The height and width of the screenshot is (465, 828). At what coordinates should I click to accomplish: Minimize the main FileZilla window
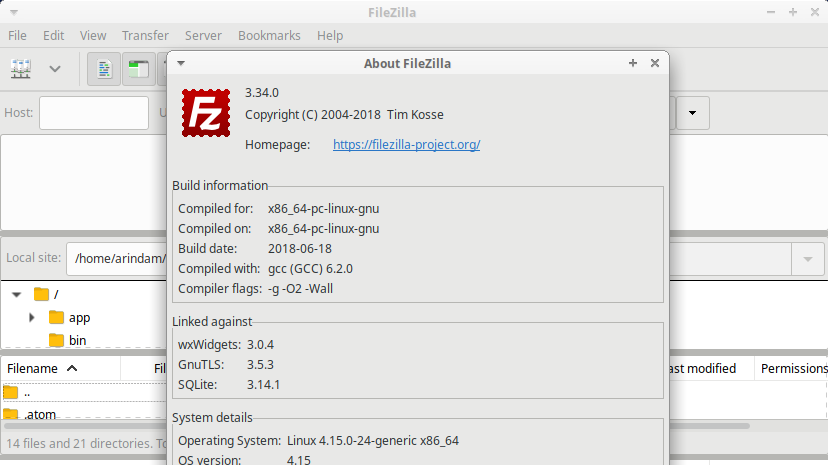coord(771,12)
